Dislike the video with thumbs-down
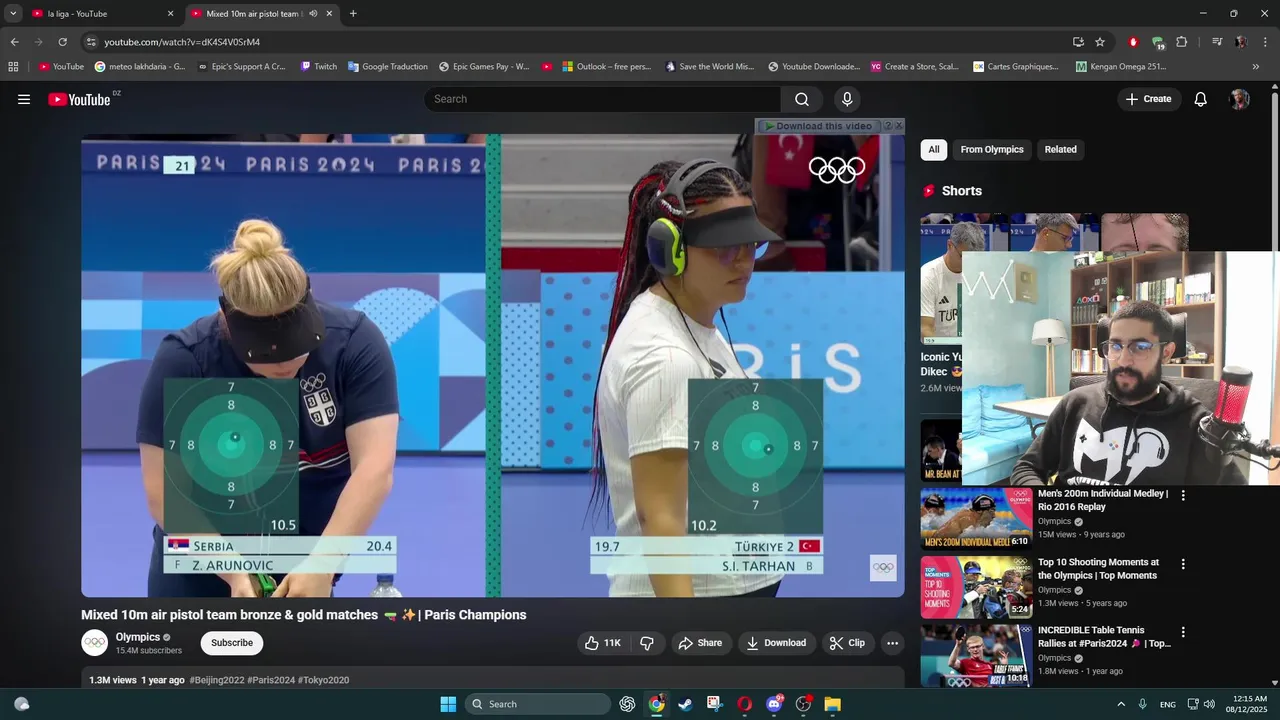1280x720 pixels. 647,643
